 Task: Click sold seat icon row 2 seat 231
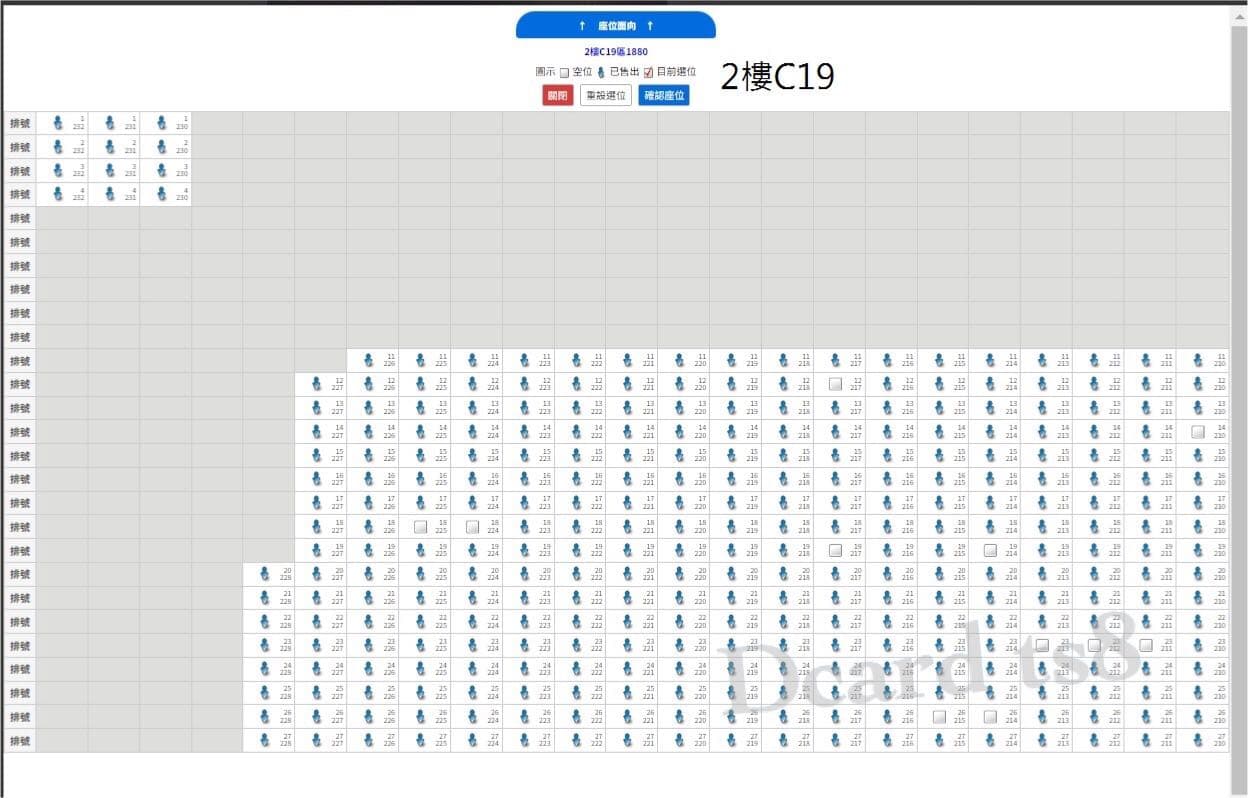coord(109,147)
